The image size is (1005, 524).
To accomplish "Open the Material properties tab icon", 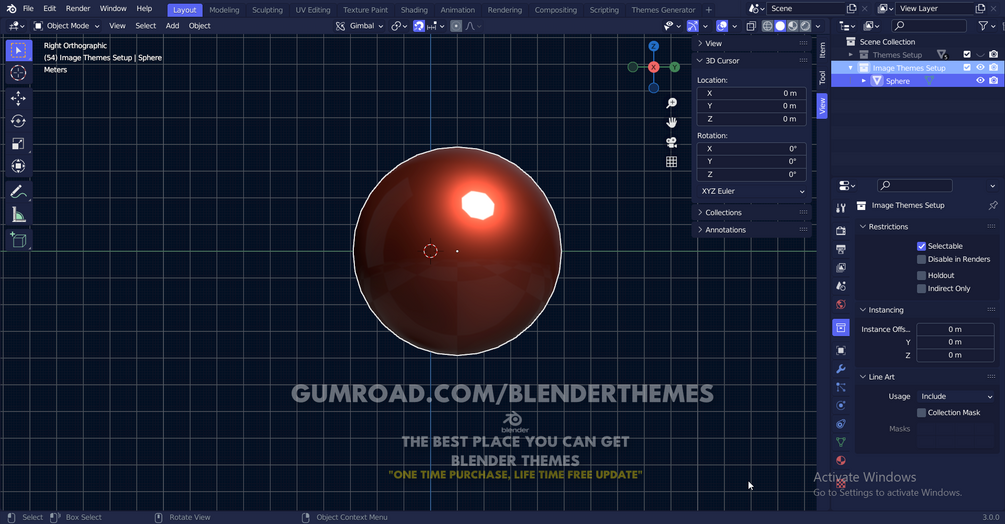I will click(841, 461).
